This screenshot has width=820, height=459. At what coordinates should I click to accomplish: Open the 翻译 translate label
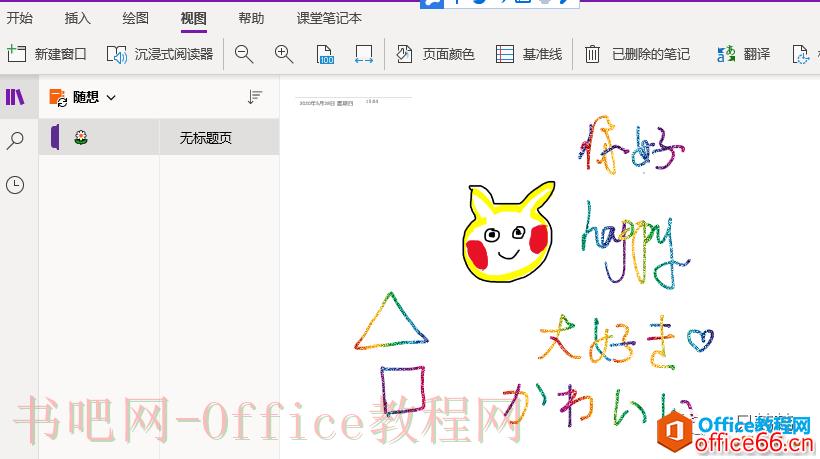pyautogui.click(x=756, y=54)
